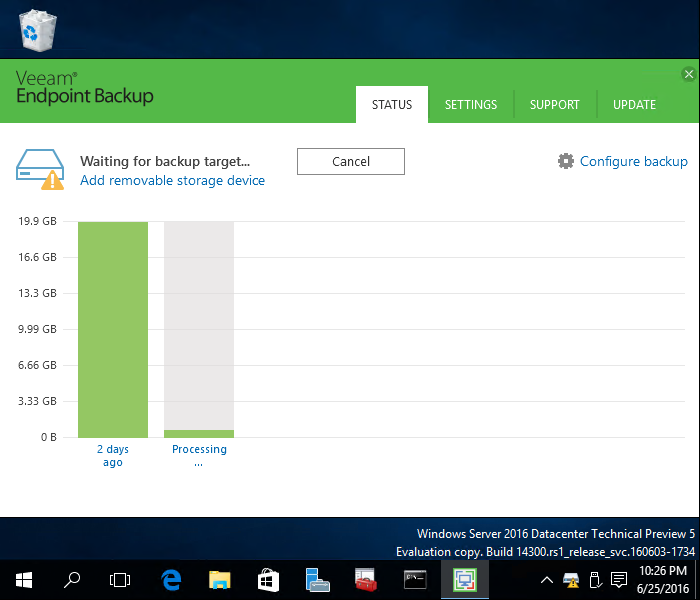Click the safely remove hardware tray icon

click(x=595, y=580)
